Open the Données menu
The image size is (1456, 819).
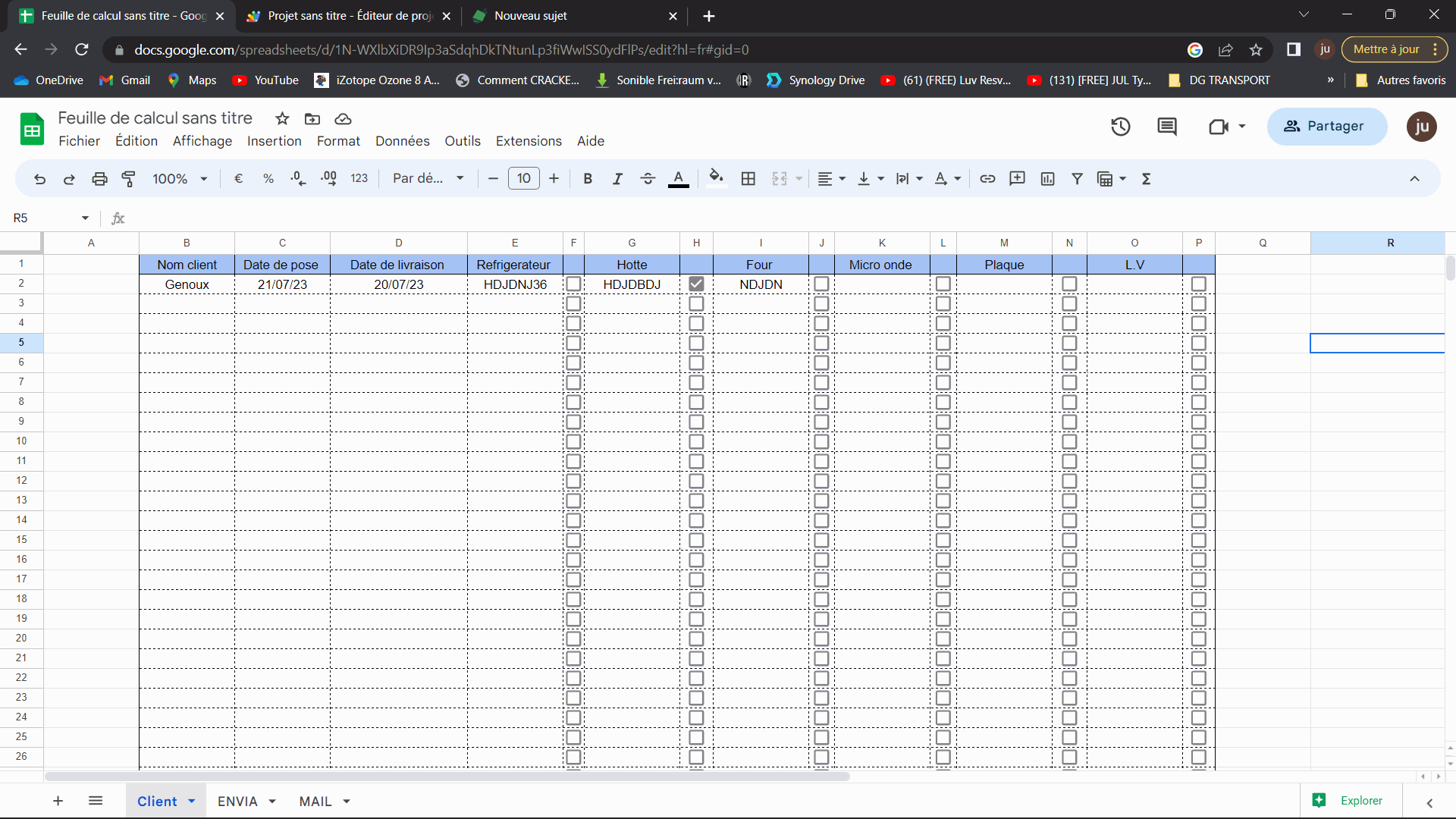(402, 141)
